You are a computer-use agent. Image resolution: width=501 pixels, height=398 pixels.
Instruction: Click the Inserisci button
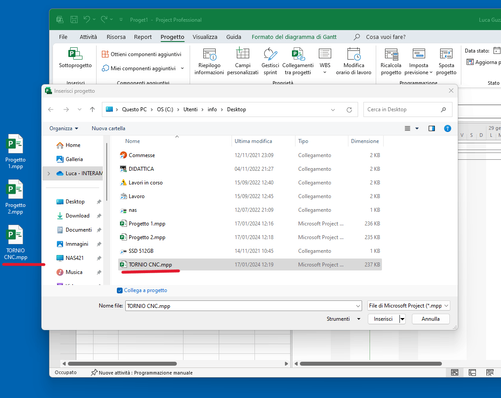[x=383, y=319]
